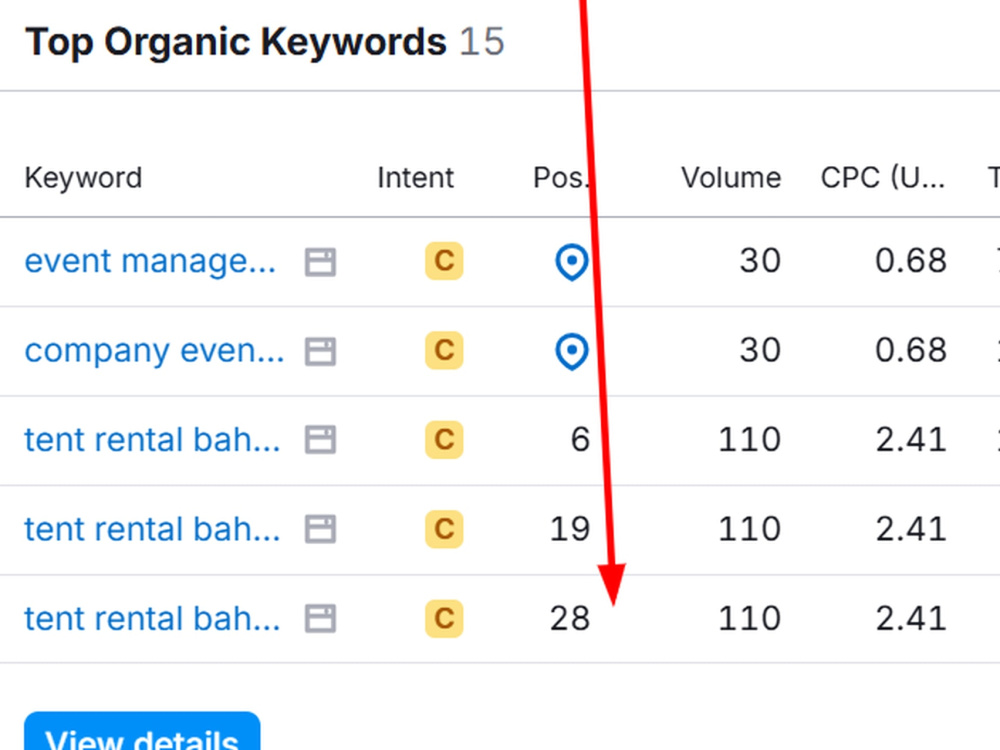
Task: Click the CPC (U... column header
Action: tap(883, 178)
